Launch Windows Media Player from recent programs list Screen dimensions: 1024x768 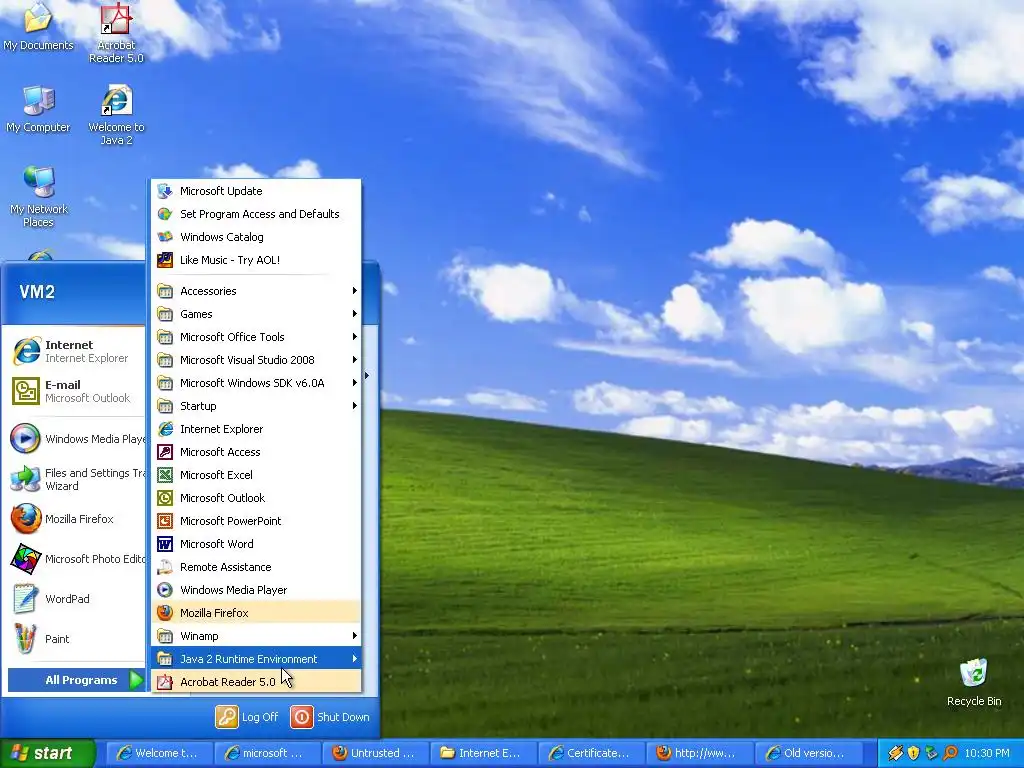[76, 439]
